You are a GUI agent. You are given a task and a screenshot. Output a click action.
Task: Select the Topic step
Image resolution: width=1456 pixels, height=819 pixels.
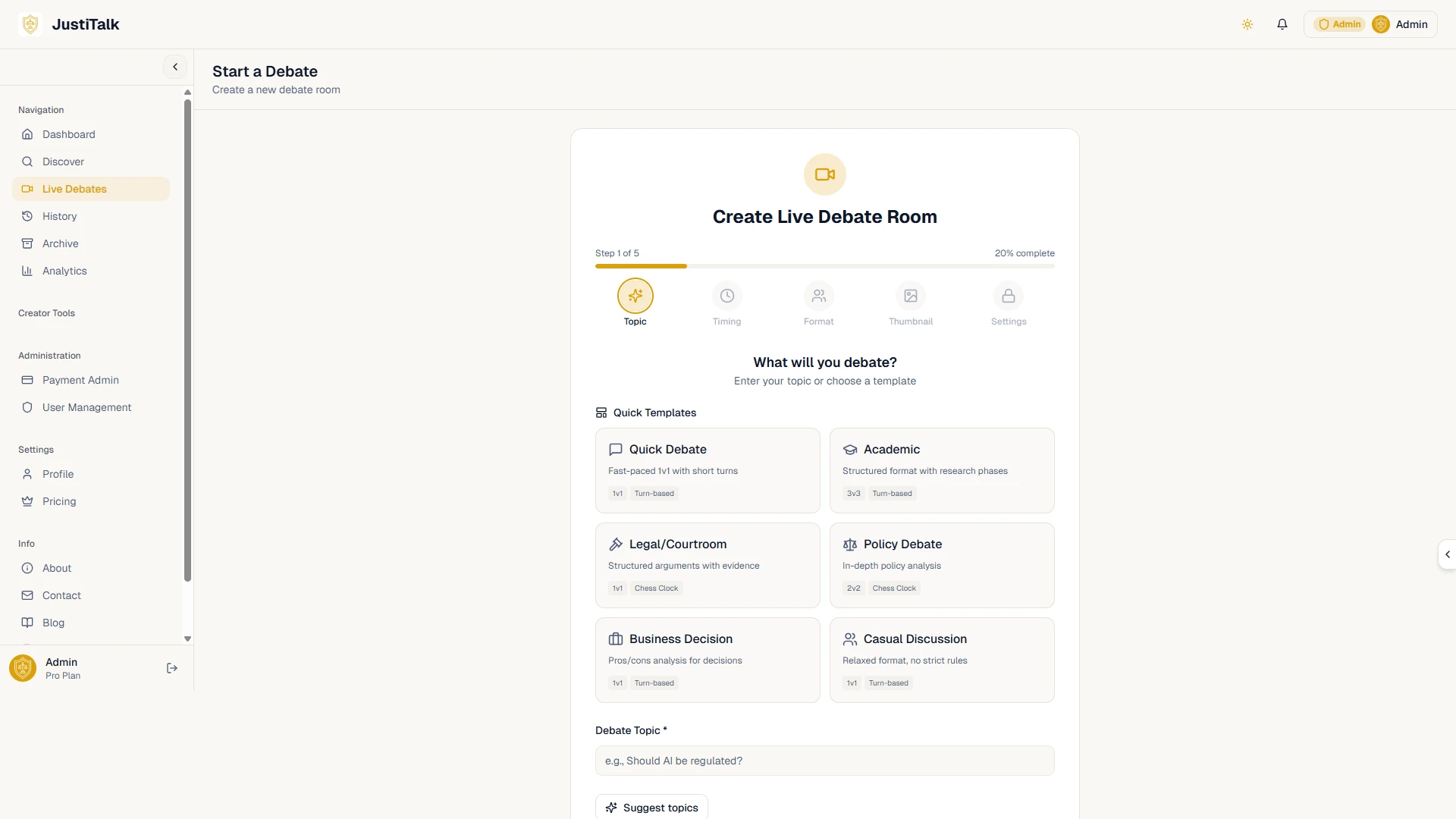[x=635, y=303]
